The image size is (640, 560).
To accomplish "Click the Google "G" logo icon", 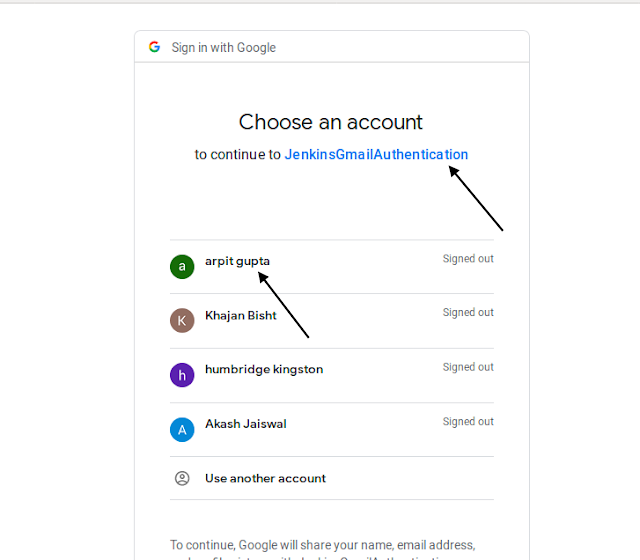I will (154, 47).
